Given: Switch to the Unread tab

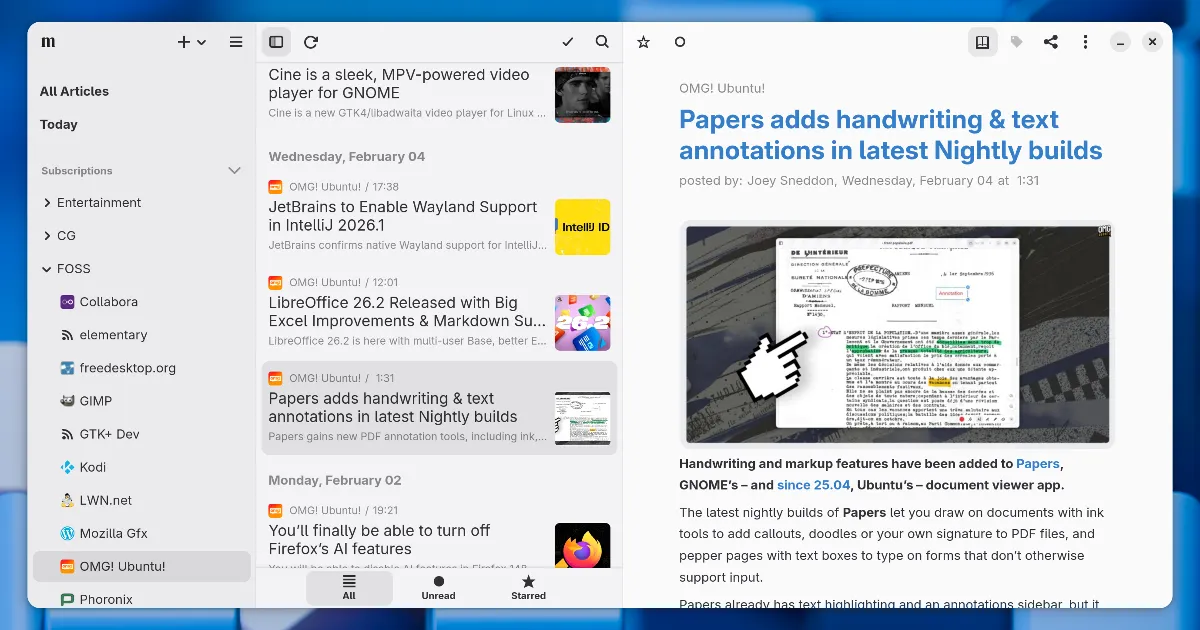Looking at the screenshot, I should [x=438, y=587].
